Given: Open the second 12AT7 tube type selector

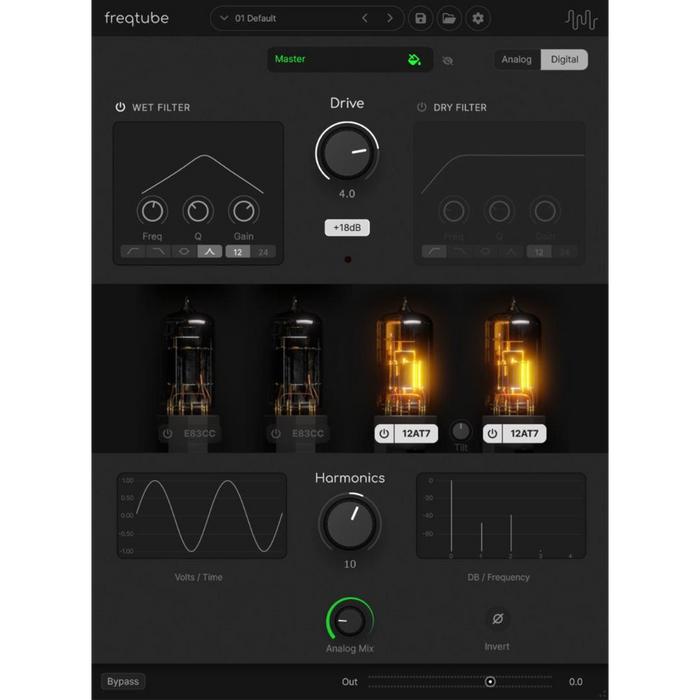Looking at the screenshot, I should coord(525,433).
